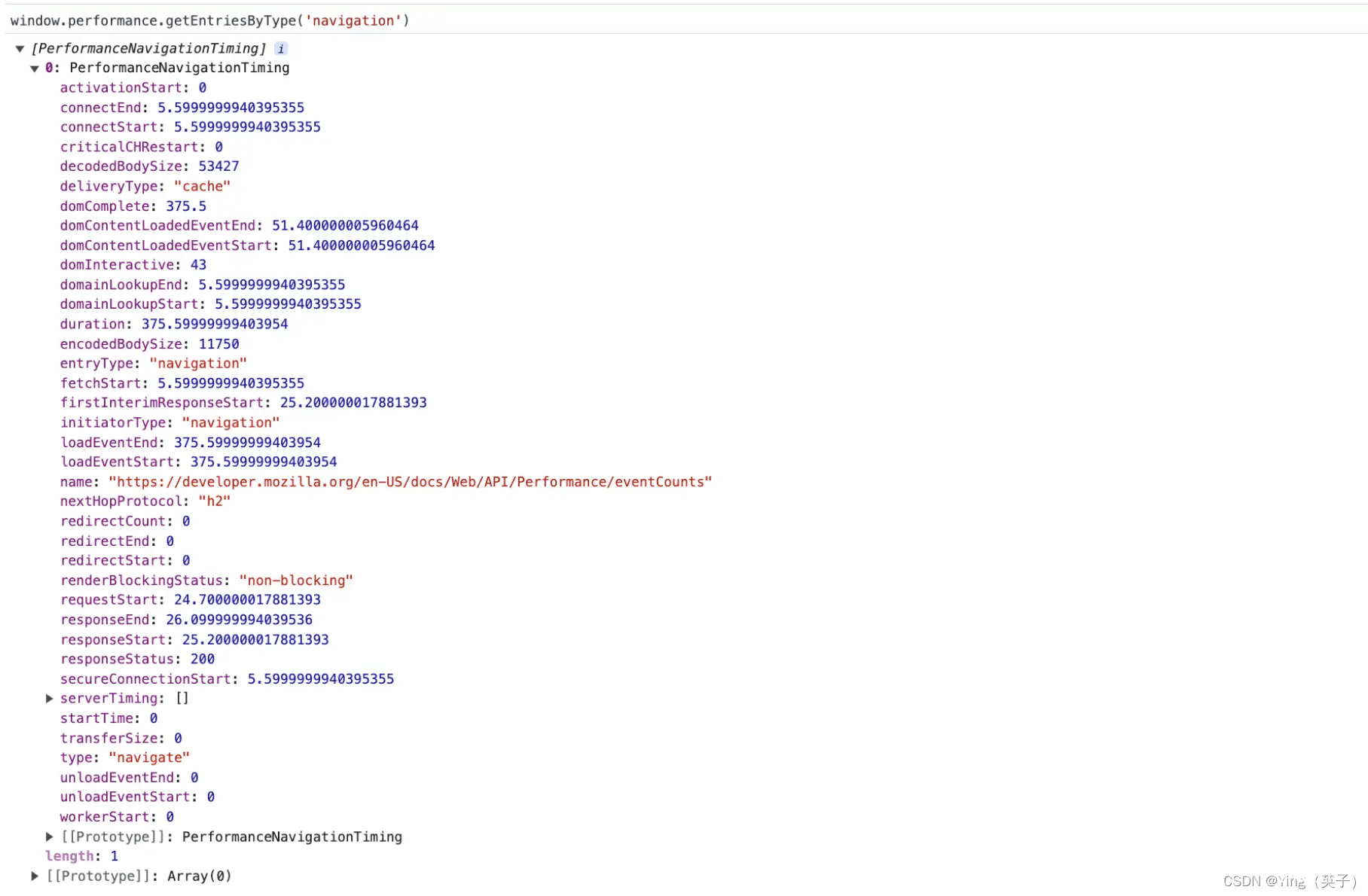Image resolution: width=1368 pixels, height=896 pixels.
Task: Select transferSize: 0 row
Action: (x=121, y=738)
